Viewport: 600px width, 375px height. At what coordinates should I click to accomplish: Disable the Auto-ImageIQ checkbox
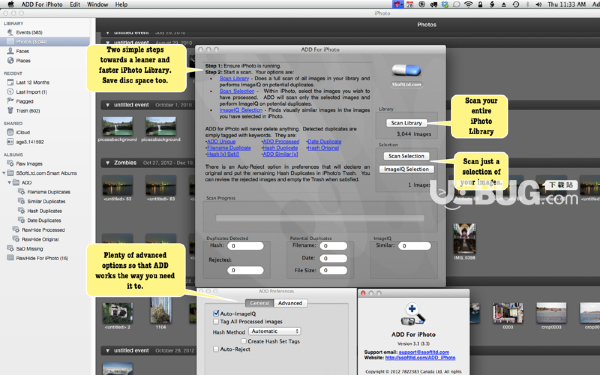[216, 313]
